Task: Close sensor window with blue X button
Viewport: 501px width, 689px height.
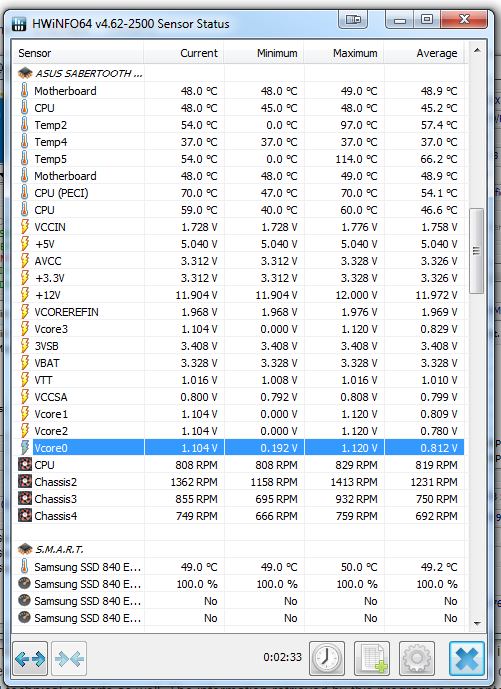Action: (x=467, y=658)
